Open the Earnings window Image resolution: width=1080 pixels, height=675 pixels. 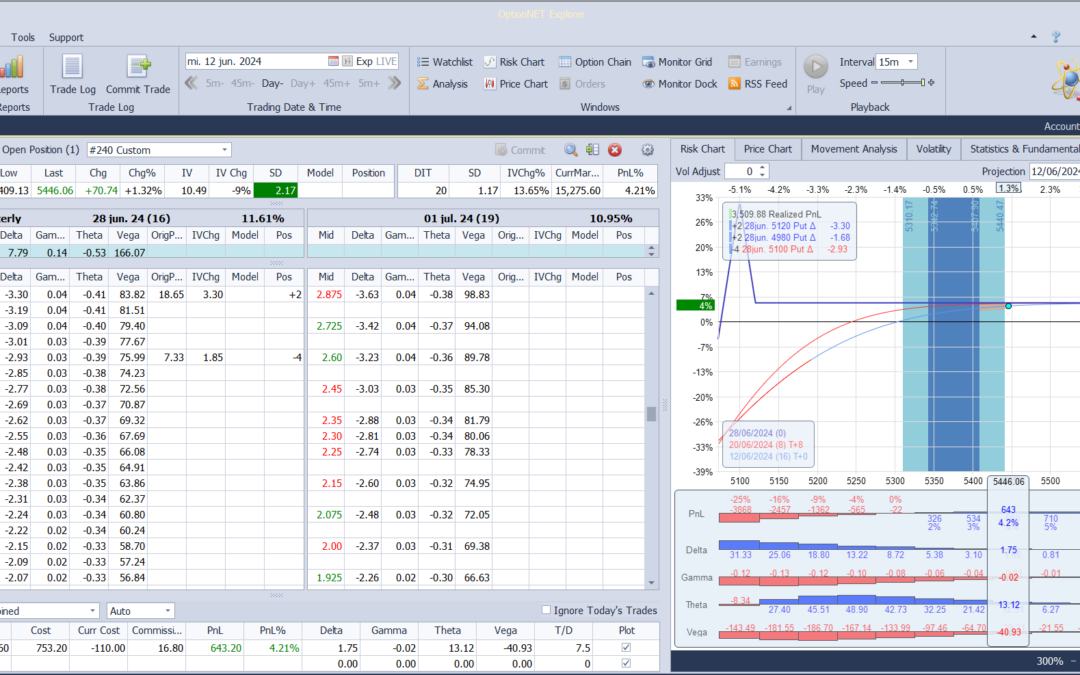coord(755,62)
